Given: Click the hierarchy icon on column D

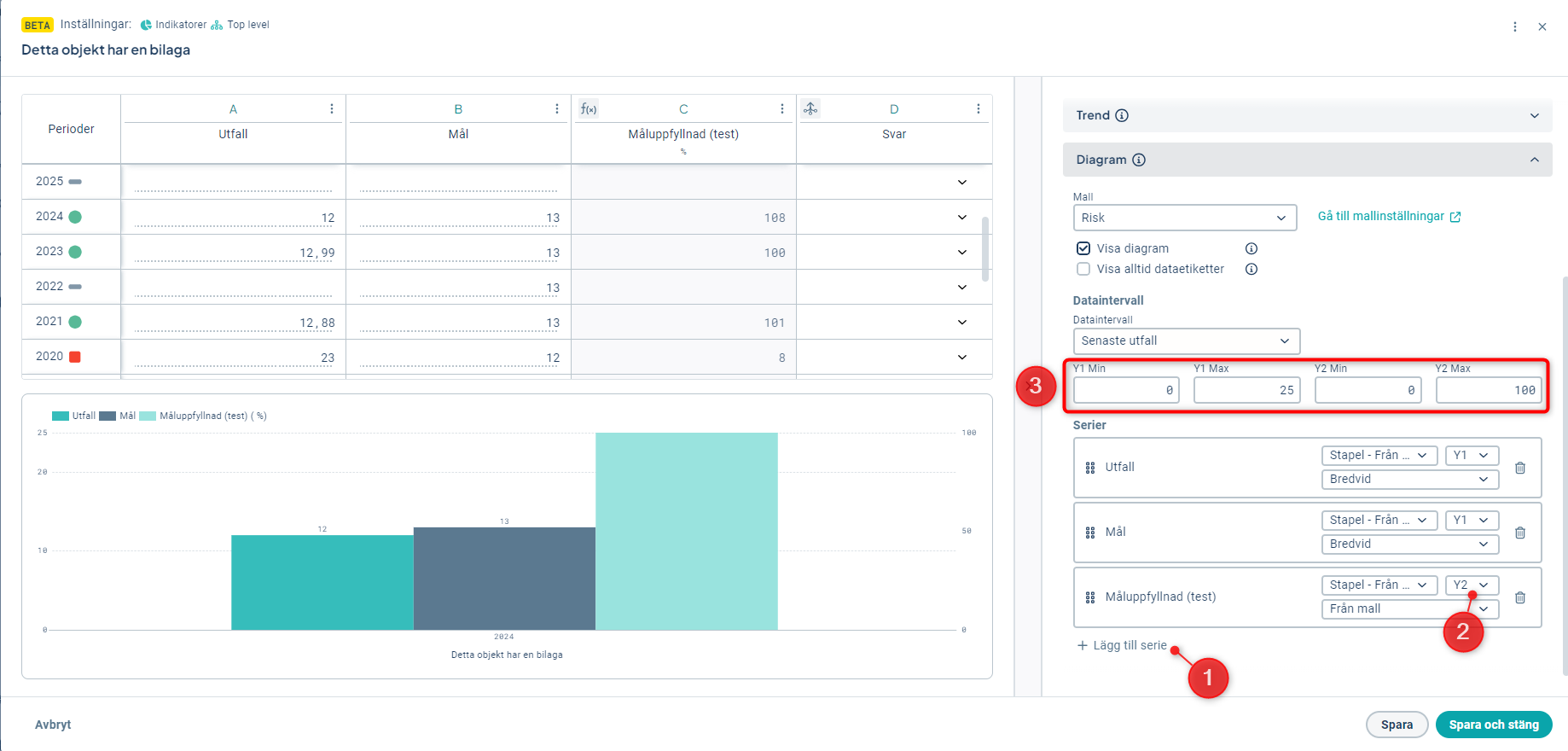Looking at the screenshot, I should coord(810,108).
